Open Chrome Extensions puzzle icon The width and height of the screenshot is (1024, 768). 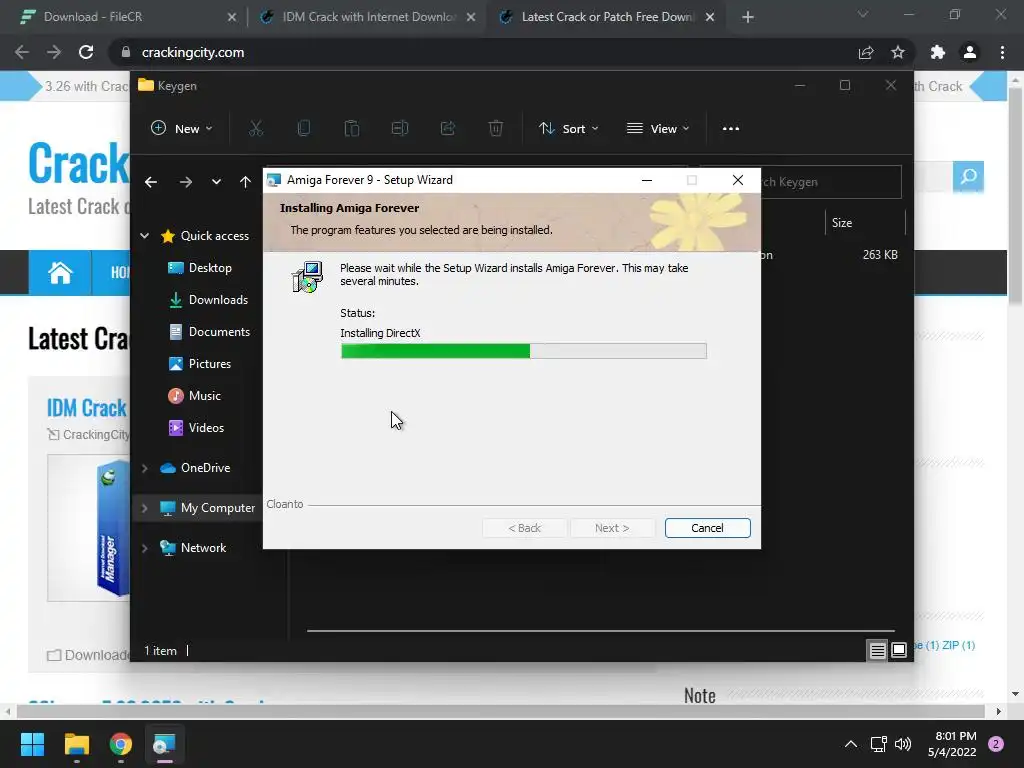coord(938,52)
